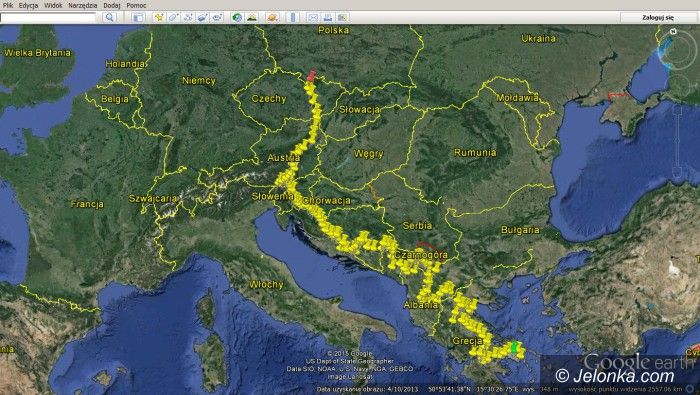
Task: Select the add polygon tool
Action: [174, 17]
